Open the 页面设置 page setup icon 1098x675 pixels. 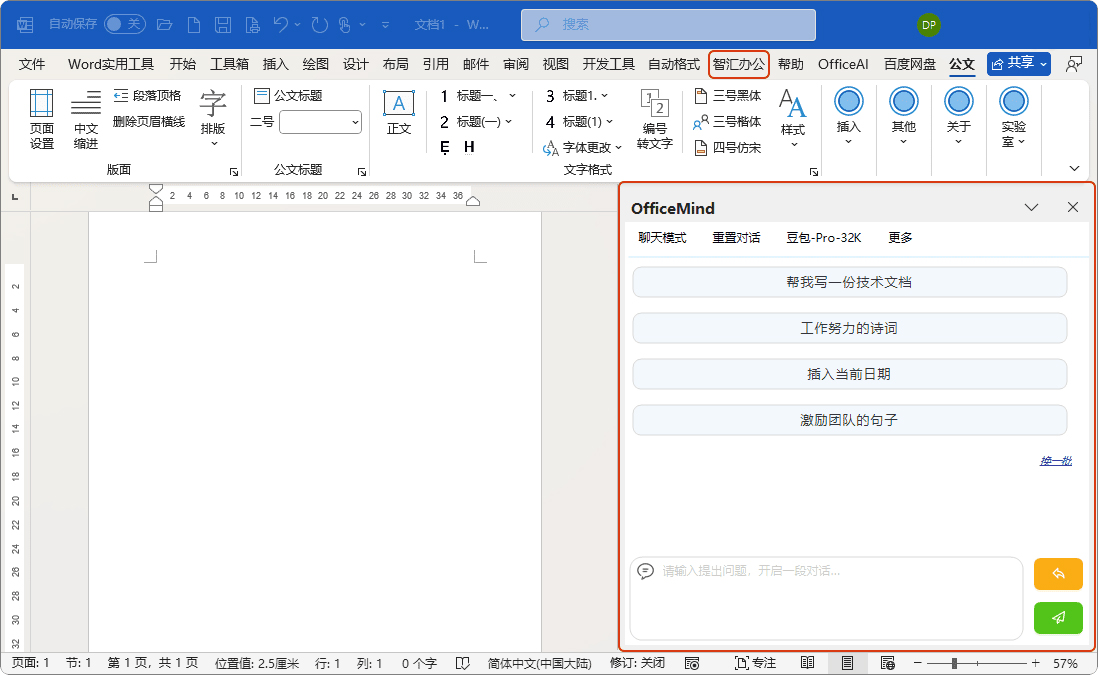[x=42, y=118]
